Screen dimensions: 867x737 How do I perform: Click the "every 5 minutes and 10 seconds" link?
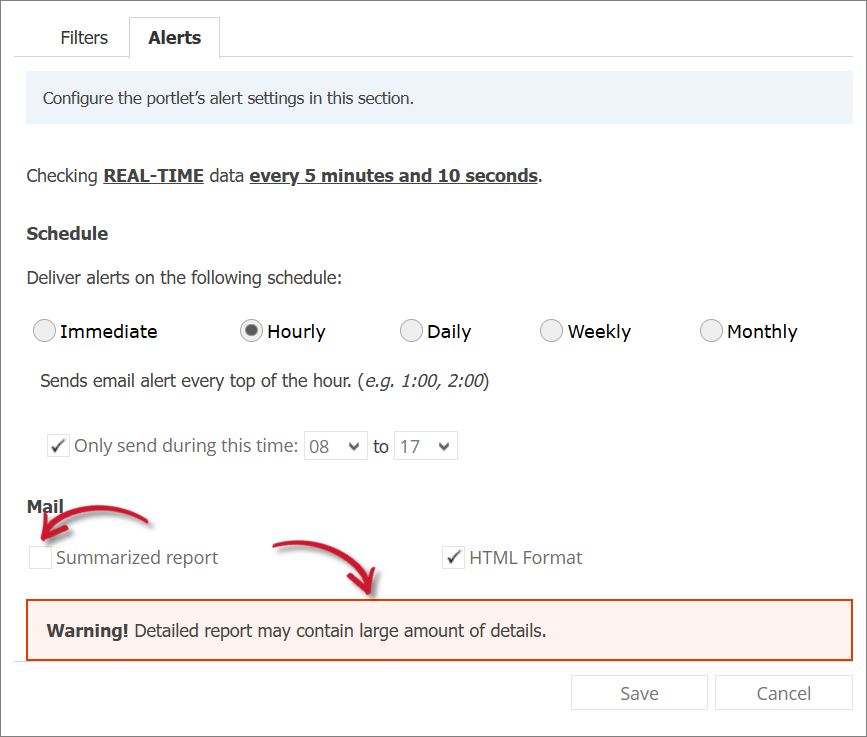393,175
